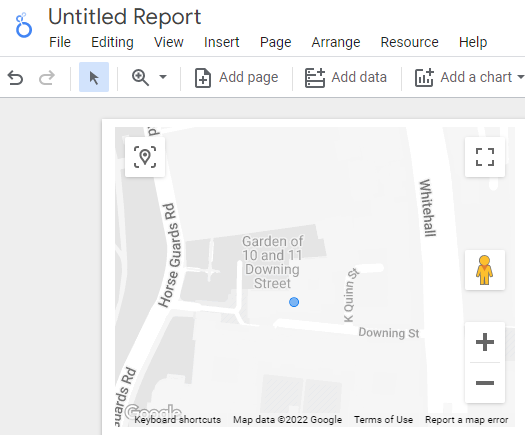
Task: Click the Add a chart icon
Action: click(424, 78)
